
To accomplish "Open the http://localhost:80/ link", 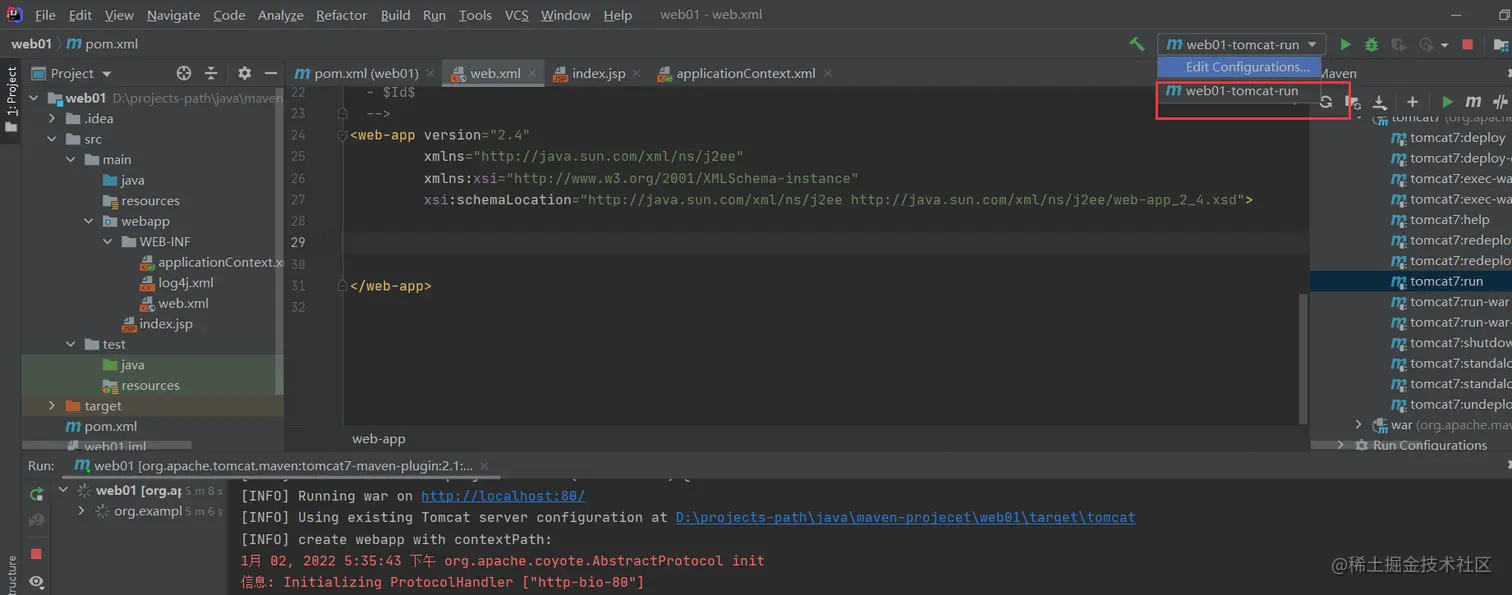I will click(x=503, y=496).
